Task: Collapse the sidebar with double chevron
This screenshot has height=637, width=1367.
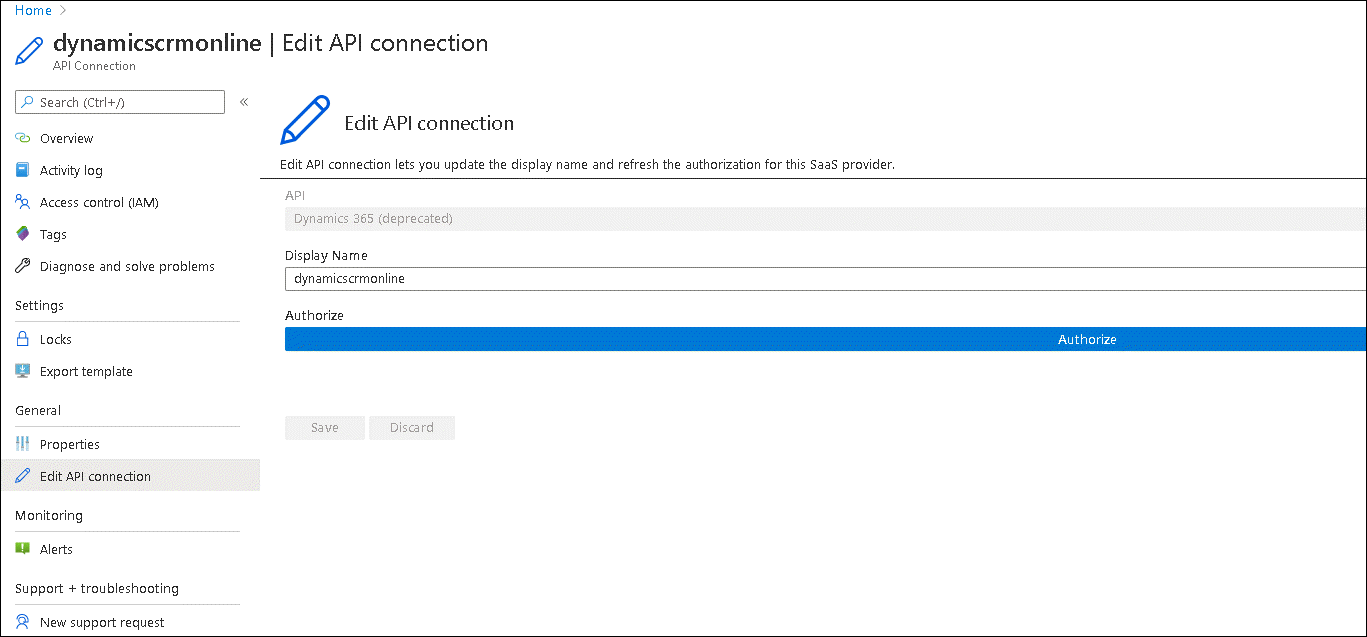Action: [244, 102]
